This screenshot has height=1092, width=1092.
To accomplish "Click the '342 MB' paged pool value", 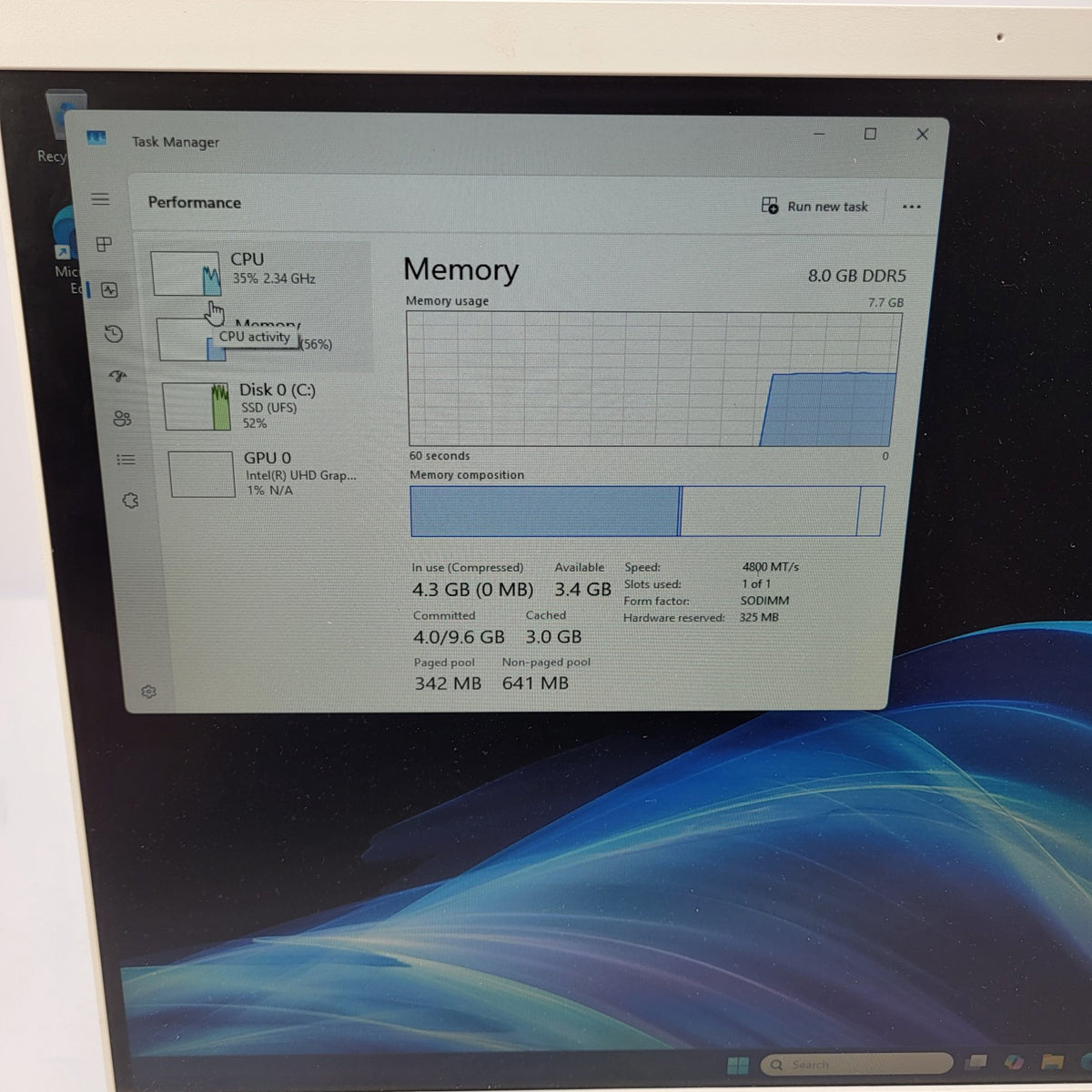I will tap(448, 682).
